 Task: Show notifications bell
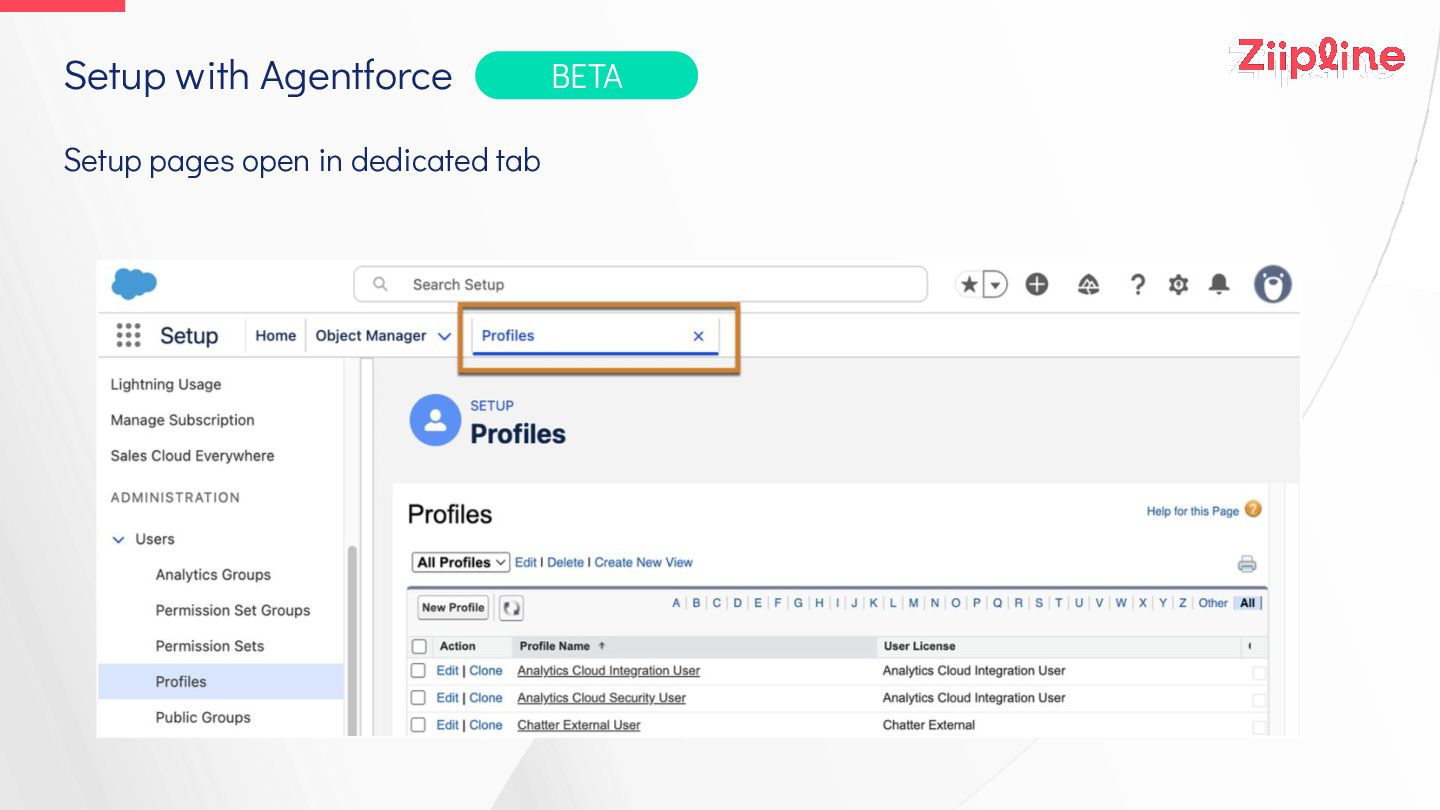coord(1219,285)
